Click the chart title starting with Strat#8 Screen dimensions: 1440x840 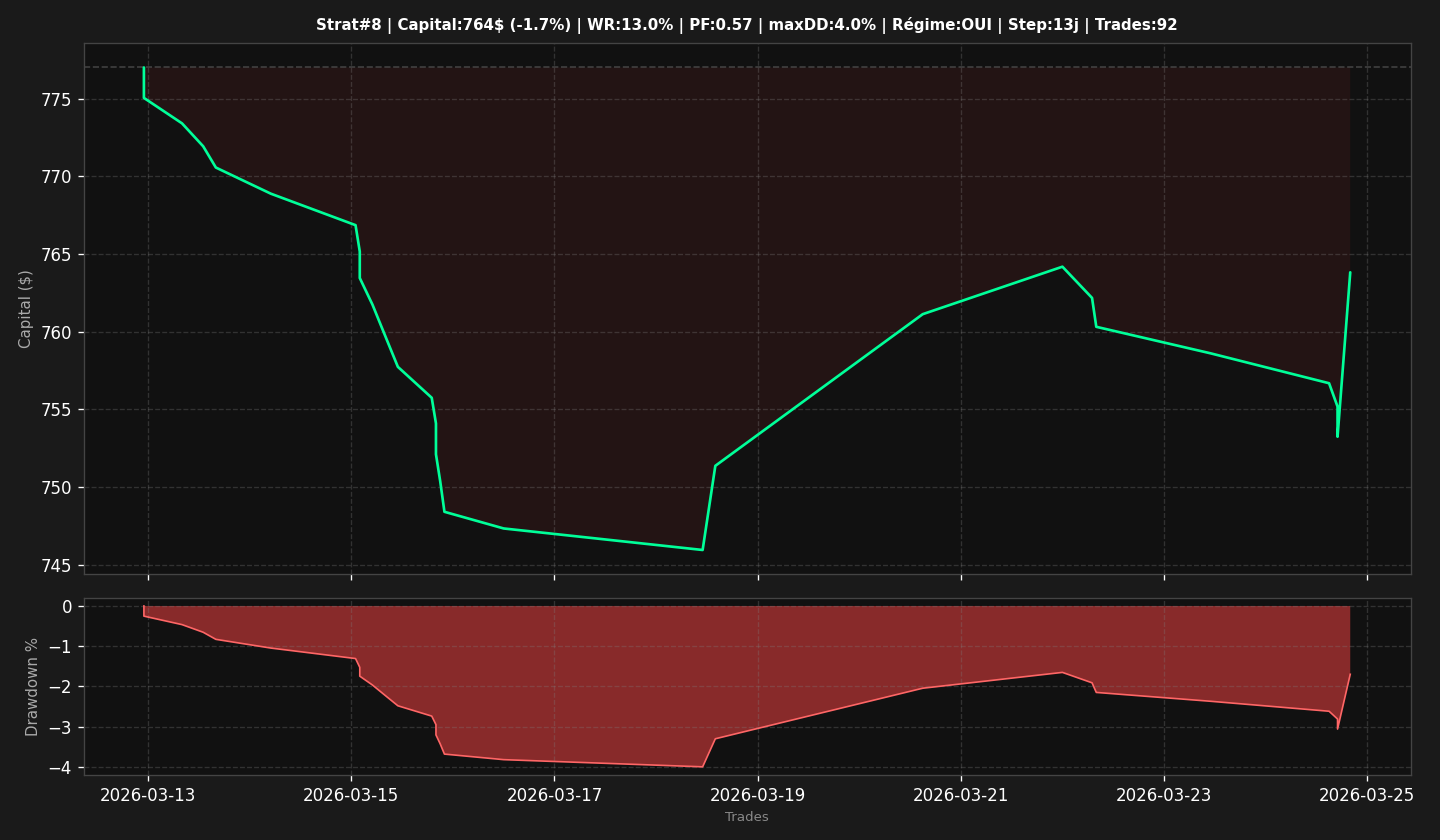coord(747,25)
